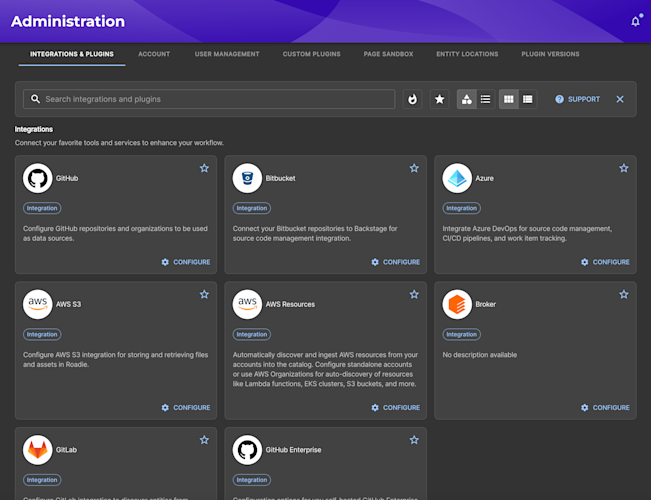Click the Integration tag on Bitbucket card

point(252,208)
